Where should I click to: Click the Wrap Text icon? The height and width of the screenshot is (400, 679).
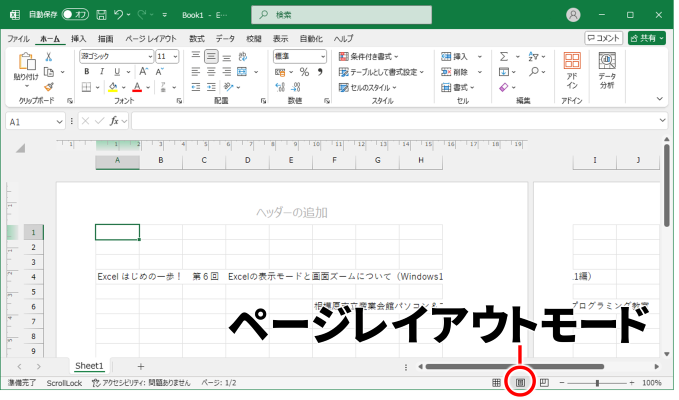tap(242, 56)
